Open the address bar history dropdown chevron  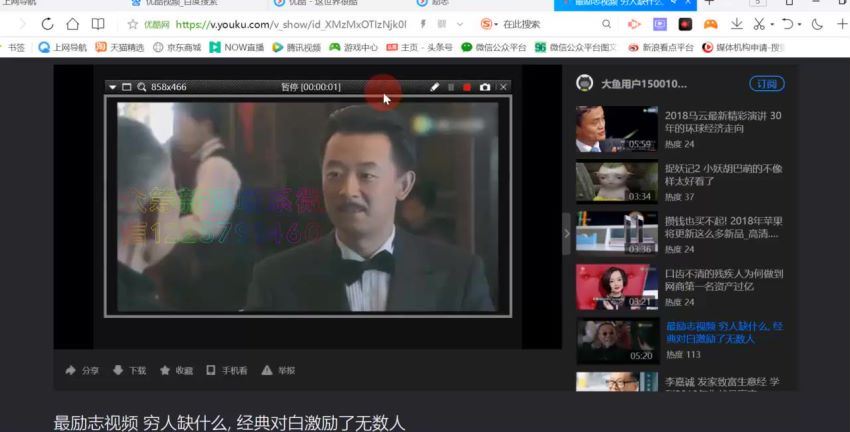point(460,24)
